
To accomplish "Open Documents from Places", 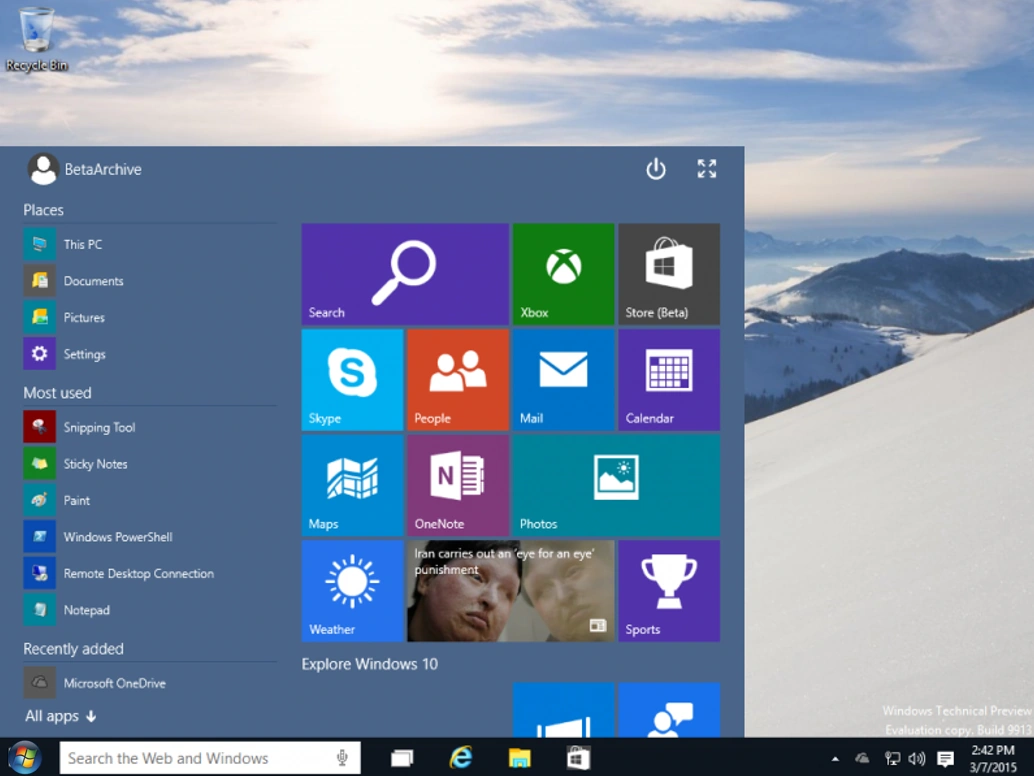I will click(150, 281).
